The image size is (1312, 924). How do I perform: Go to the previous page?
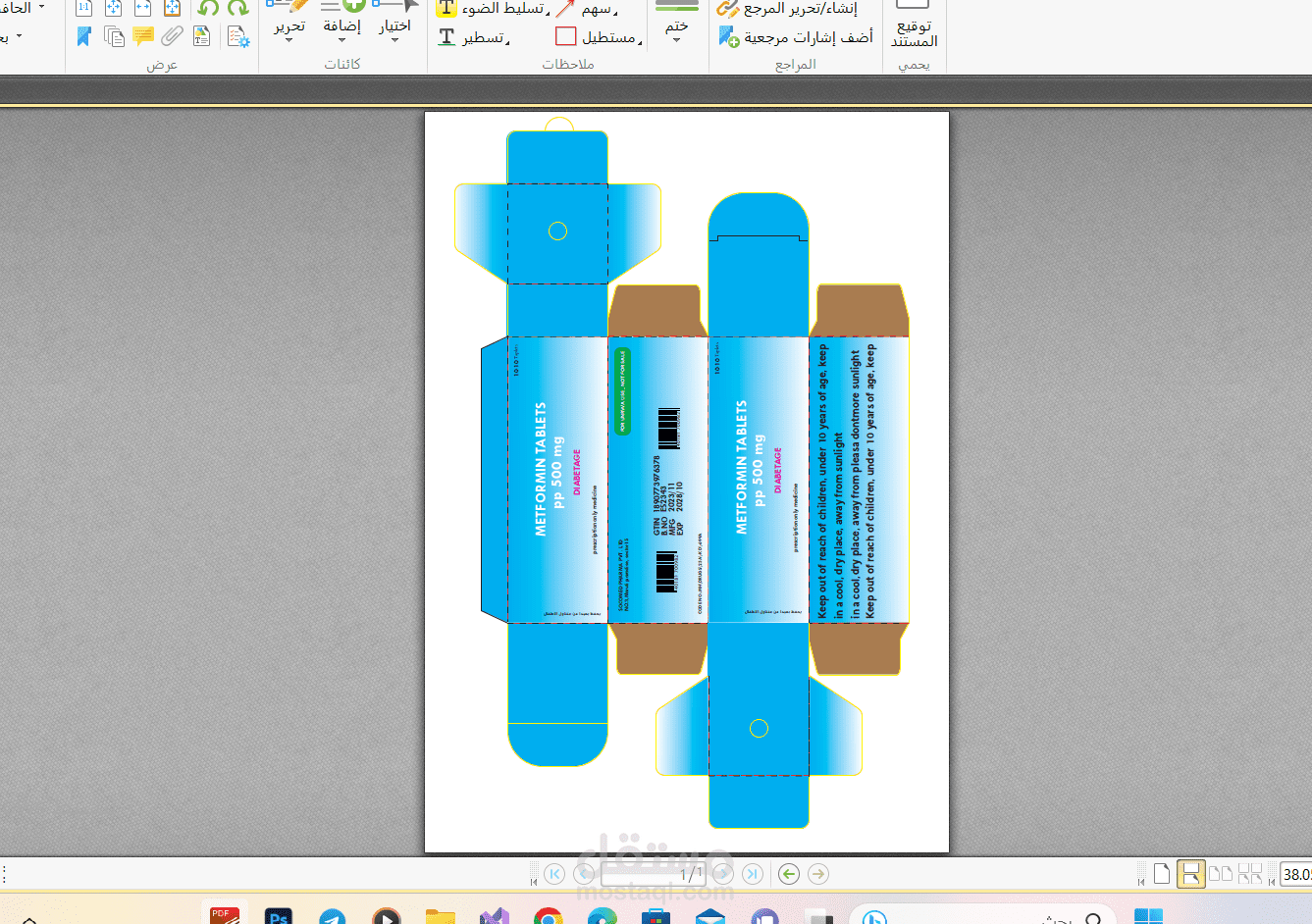pyautogui.click(x=584, y=874)
